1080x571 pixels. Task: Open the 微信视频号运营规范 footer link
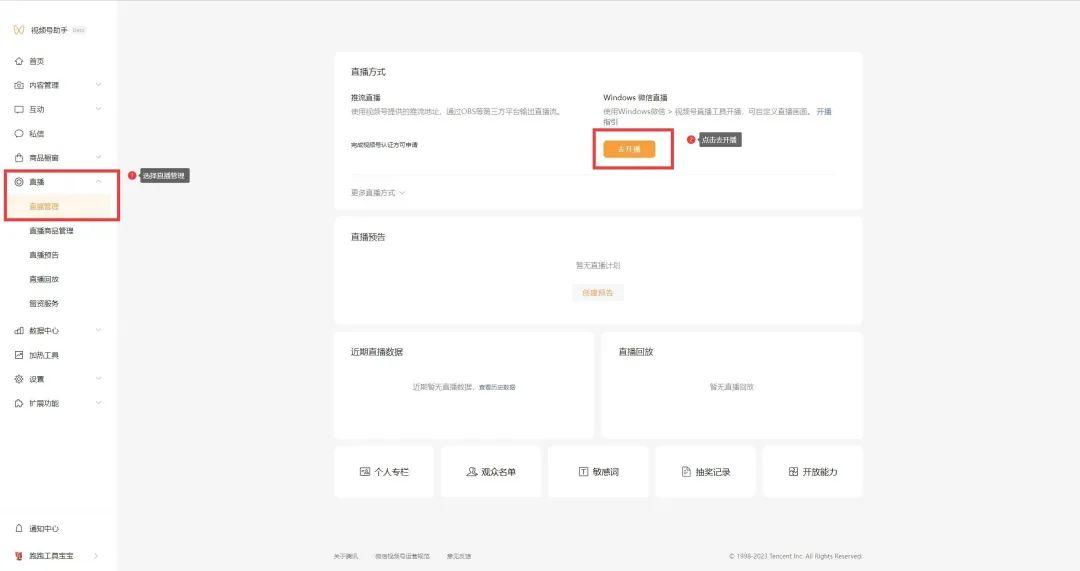pyautogui.click(x=402, y=557)
